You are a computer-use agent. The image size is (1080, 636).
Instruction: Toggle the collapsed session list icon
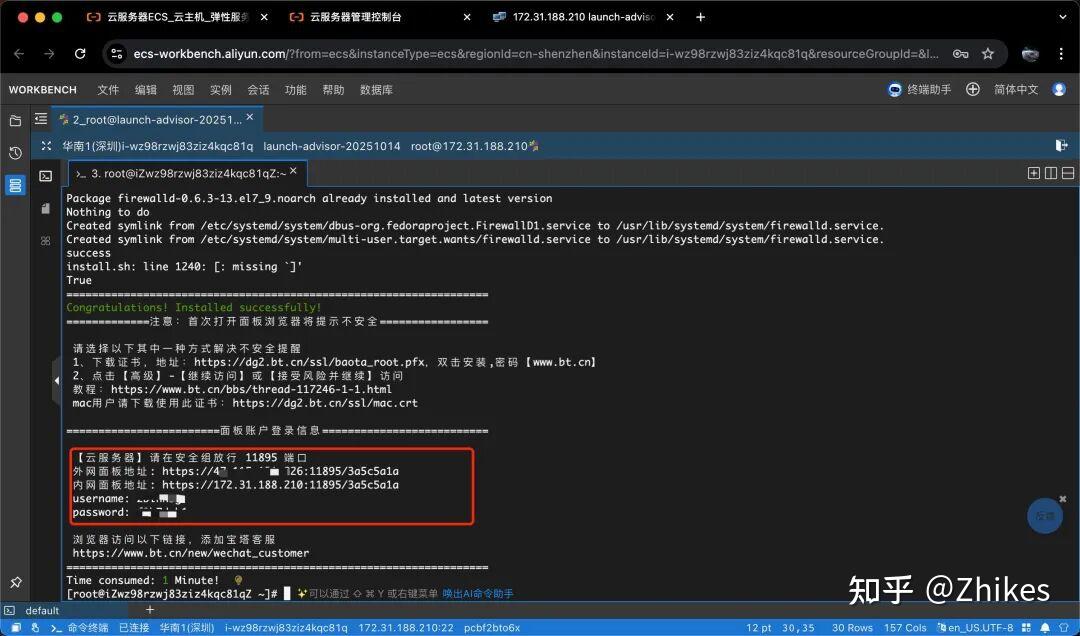41,119
